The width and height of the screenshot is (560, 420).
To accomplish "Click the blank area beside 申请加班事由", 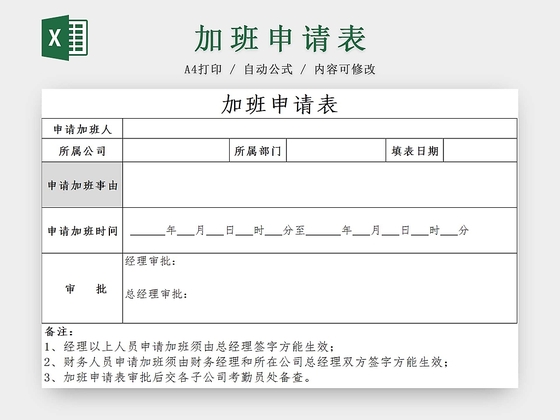I will [x=320, y=185].
